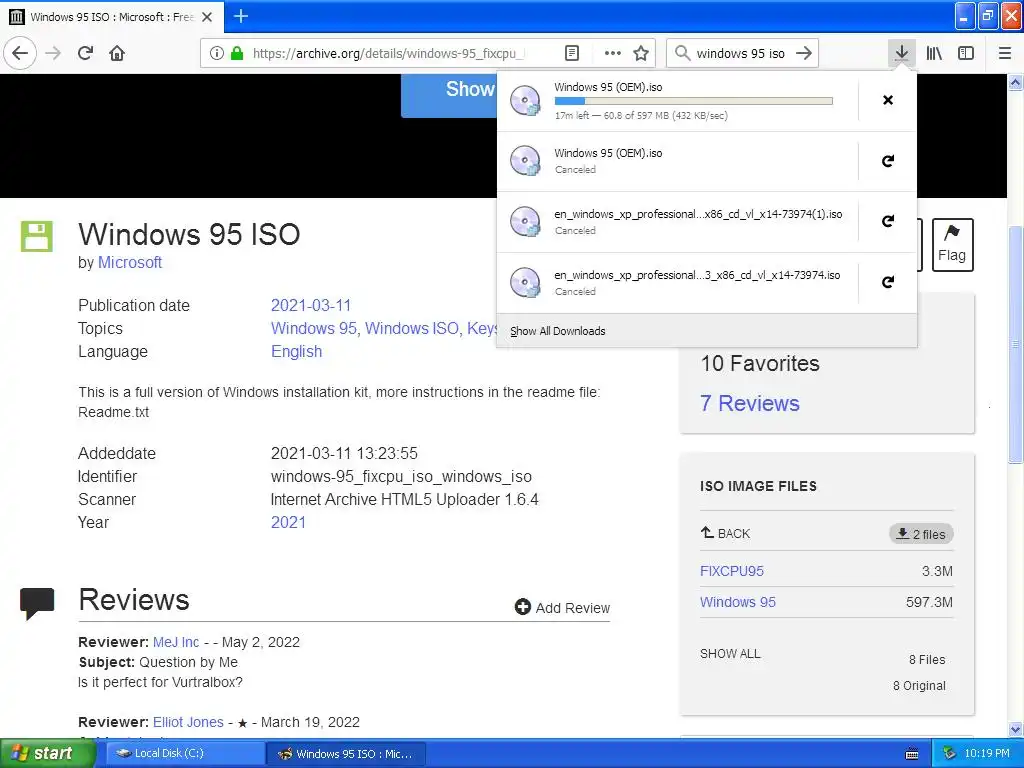This screenshot has height=768, width=1024.
Task: Close the Windows 95 ISO browser tab
Action: pos(207,17)
